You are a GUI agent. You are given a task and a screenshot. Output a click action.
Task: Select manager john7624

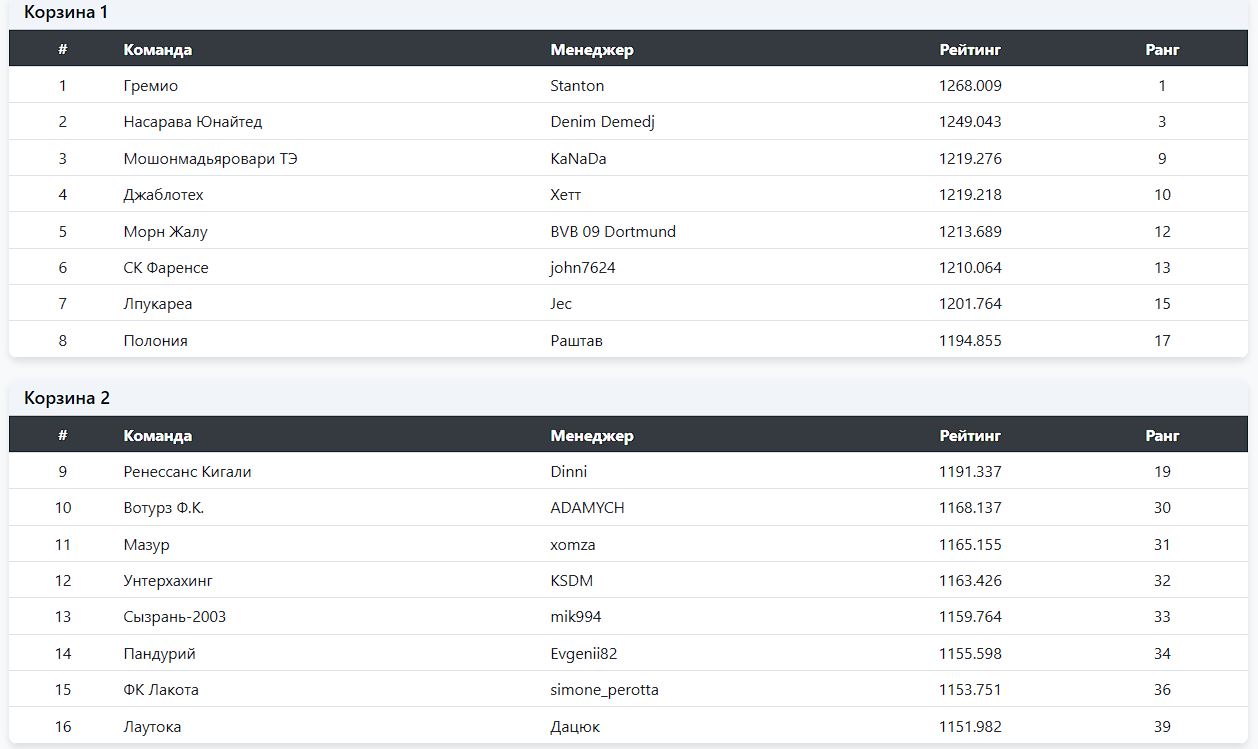[583, 268]
